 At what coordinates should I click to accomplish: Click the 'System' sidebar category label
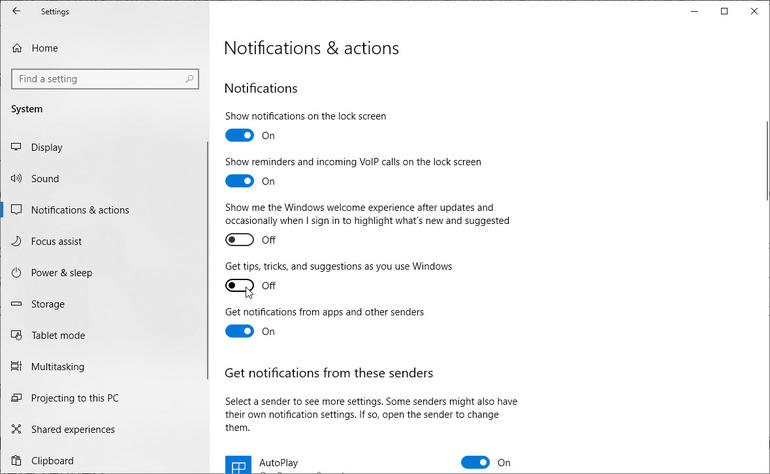click(27, 109)
